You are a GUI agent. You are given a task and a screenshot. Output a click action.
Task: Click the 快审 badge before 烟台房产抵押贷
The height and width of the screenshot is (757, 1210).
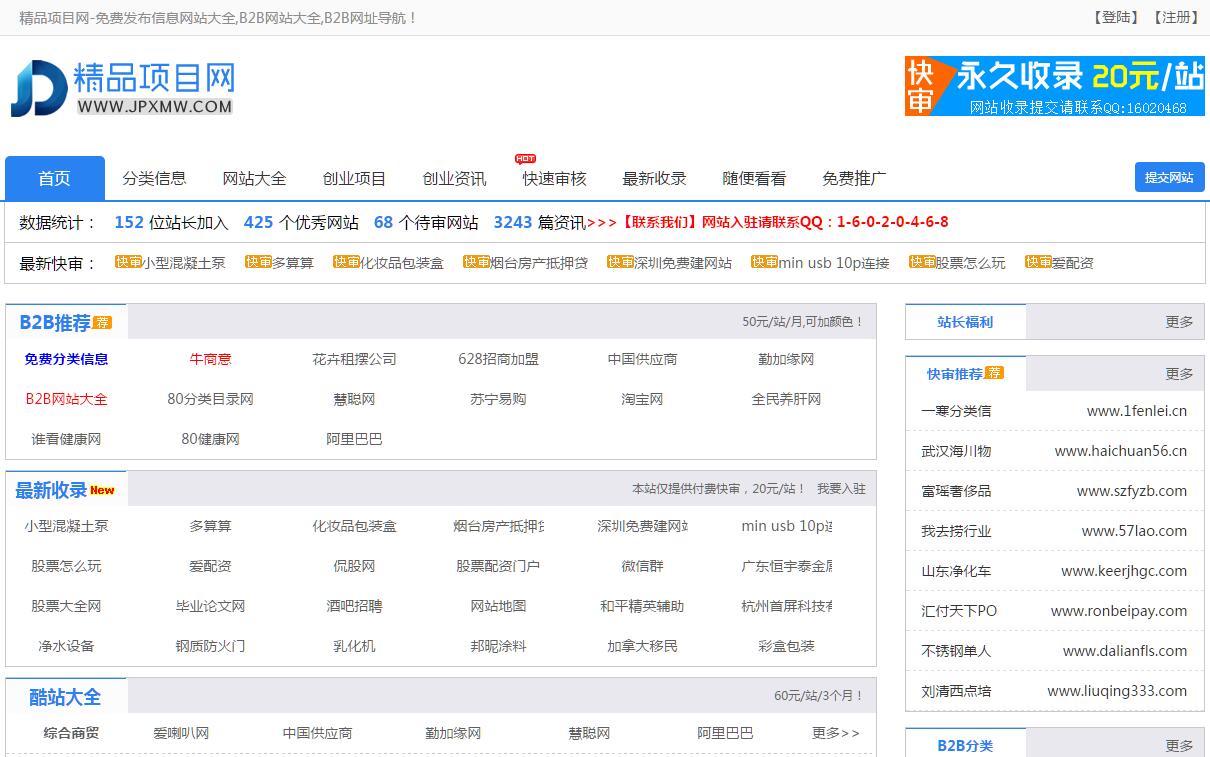click(x=476, y=262)
